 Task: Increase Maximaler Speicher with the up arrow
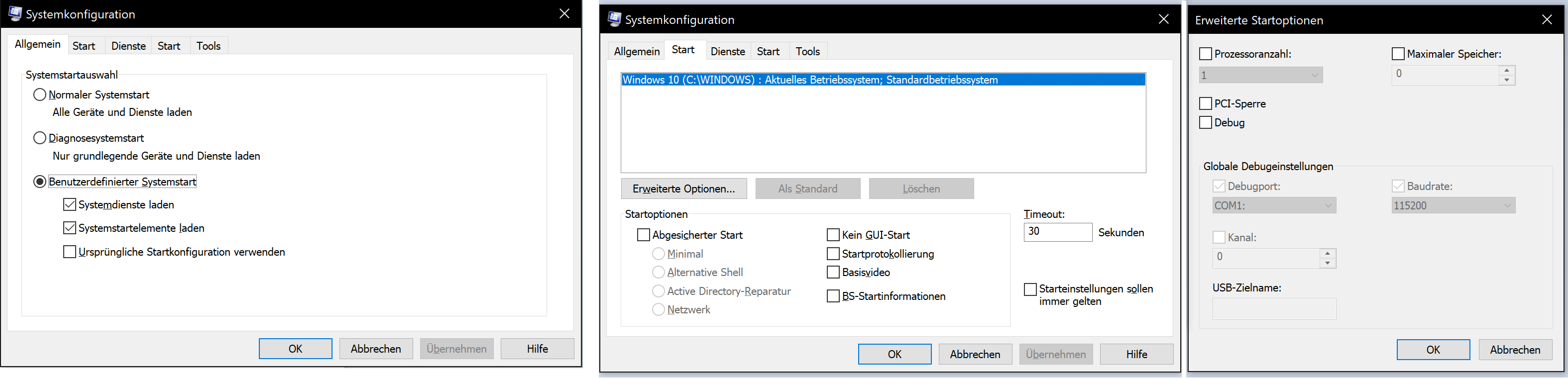pyautogui.click(x=1506, y=71)
